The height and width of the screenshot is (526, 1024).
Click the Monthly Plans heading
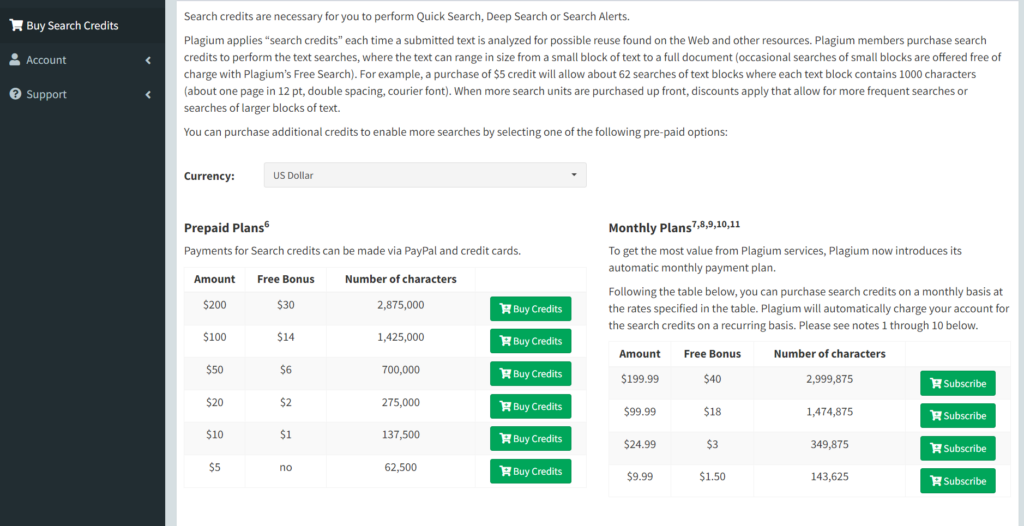[674, 227]
